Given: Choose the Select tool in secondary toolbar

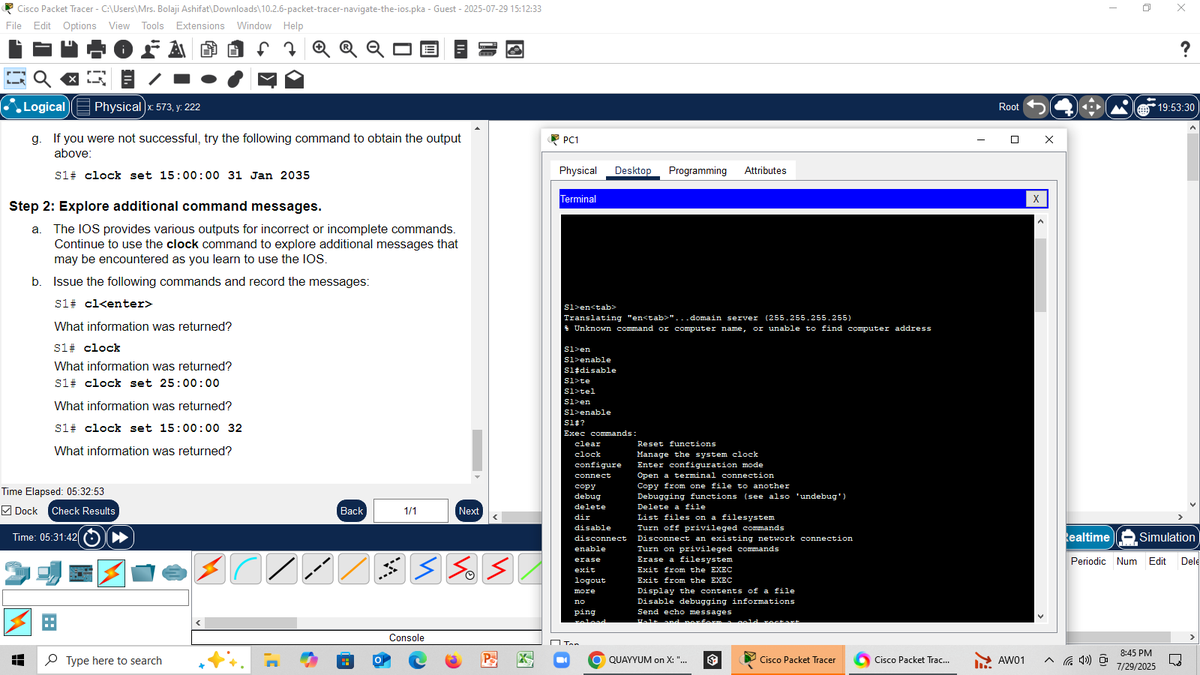Looking at the screenshot, I should (x=17, y=78).
